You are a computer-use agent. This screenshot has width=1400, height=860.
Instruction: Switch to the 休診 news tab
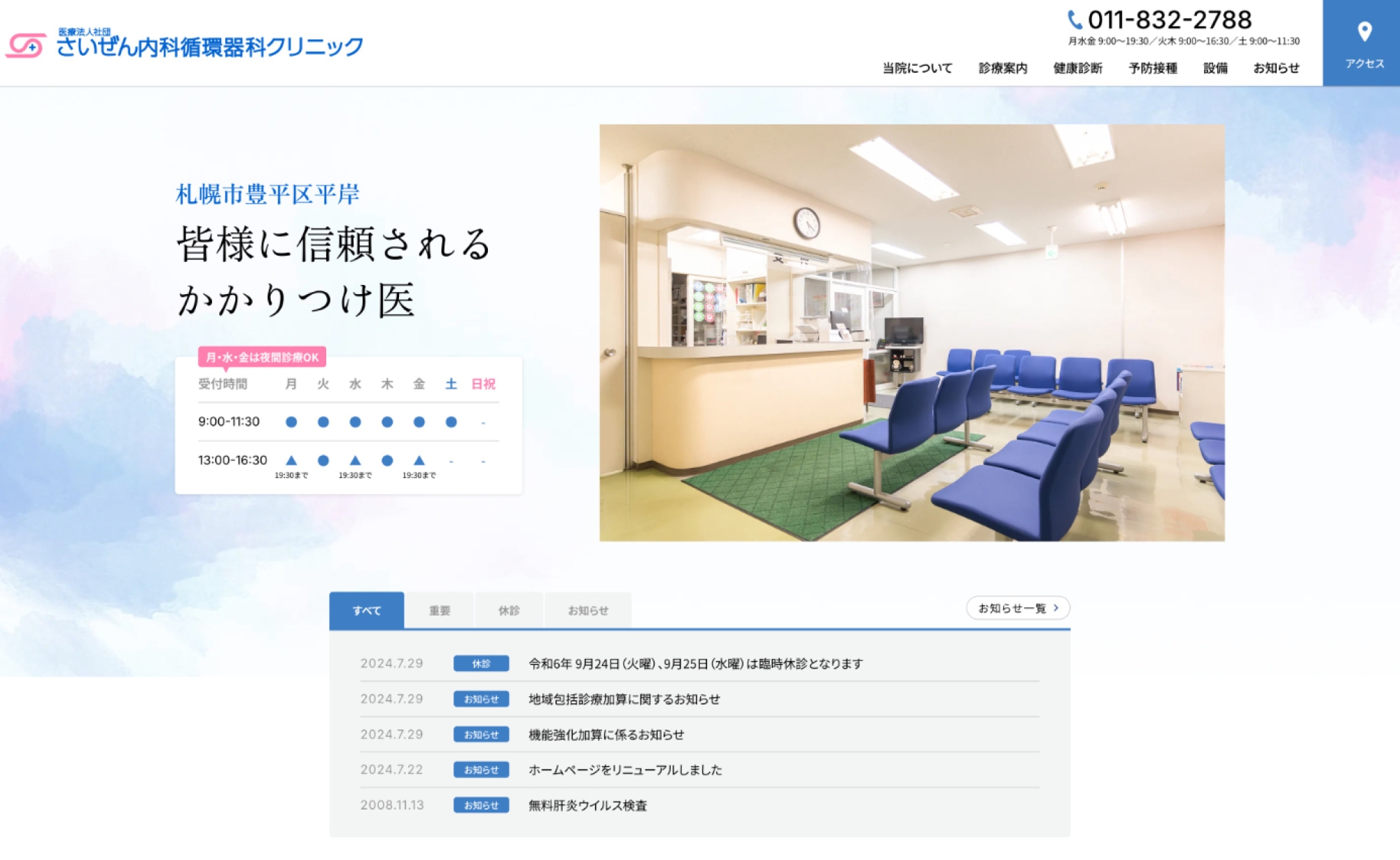tap(509, 611)
